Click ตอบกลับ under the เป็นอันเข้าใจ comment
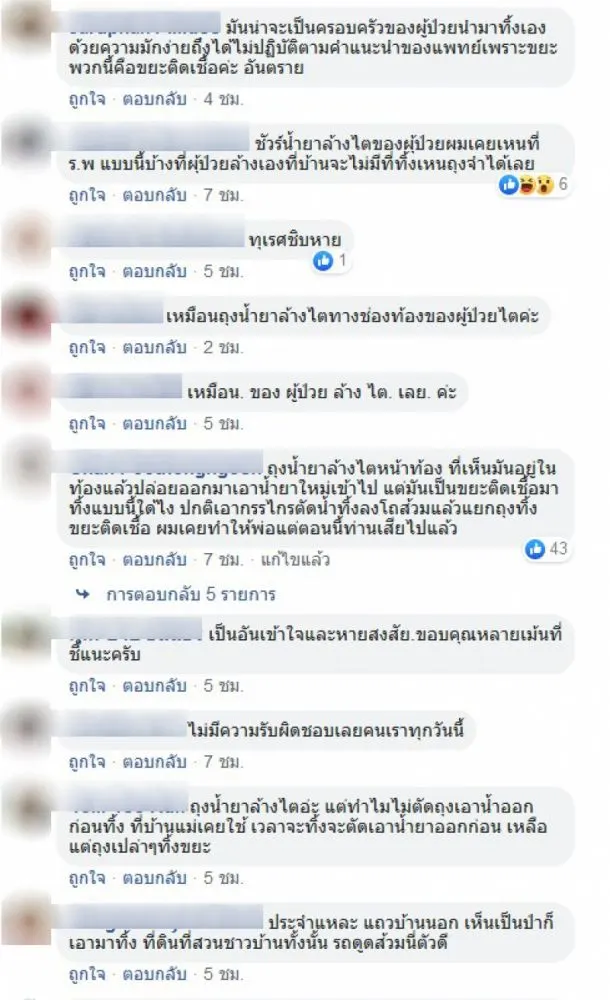The image size is (610, 1000). [x=154, y=686]
